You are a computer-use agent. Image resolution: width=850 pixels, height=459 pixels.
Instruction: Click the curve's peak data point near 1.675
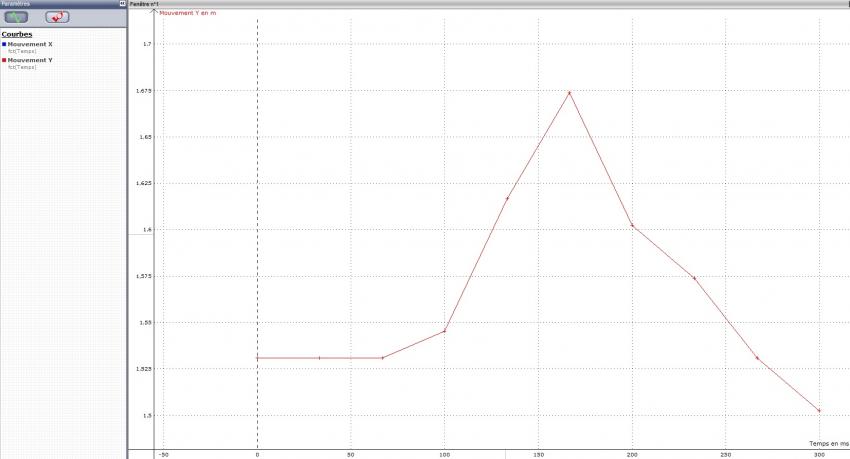pos(569,93)
